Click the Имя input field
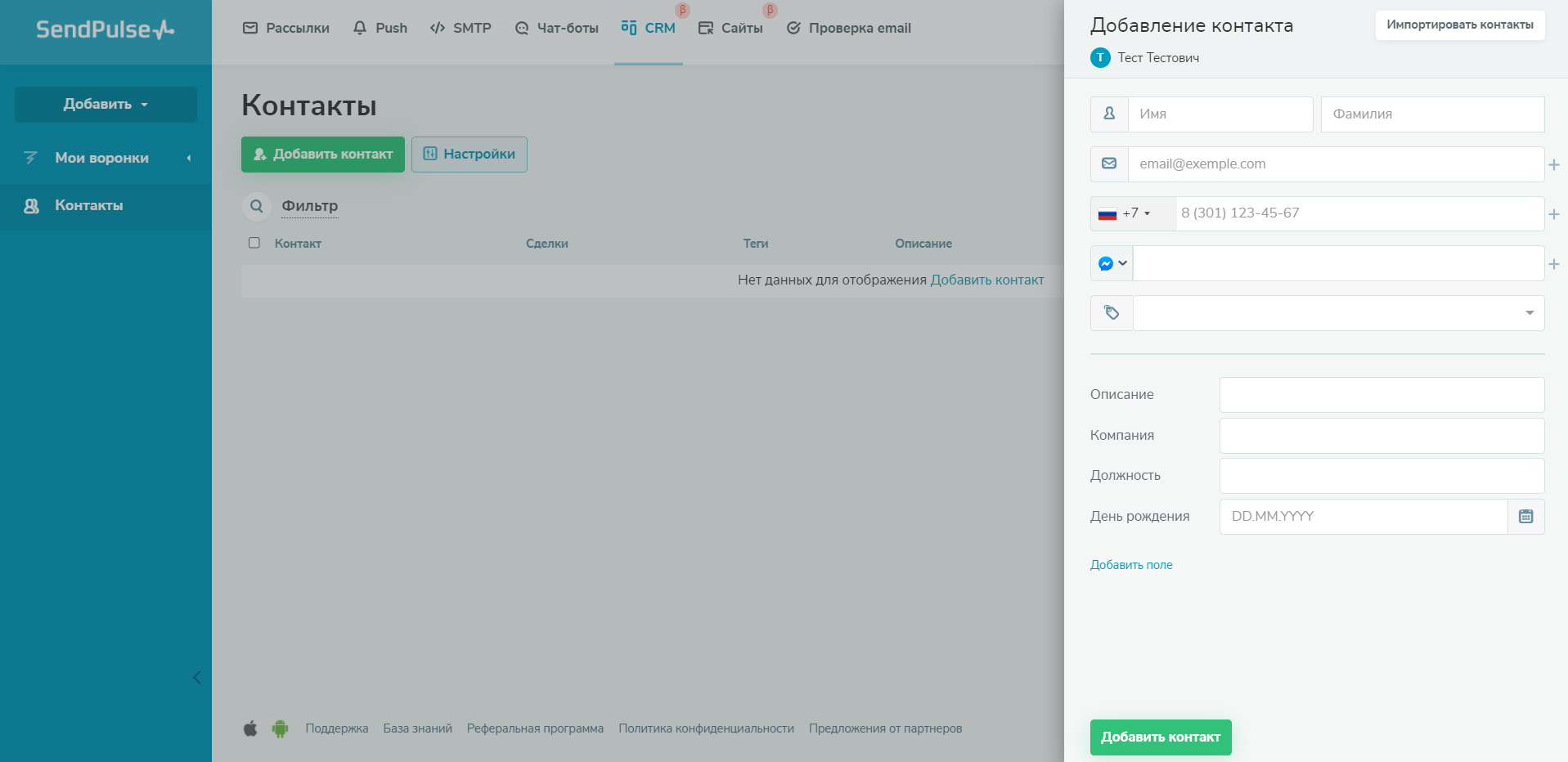The image size is (1568, 762). pos(1220,114)
